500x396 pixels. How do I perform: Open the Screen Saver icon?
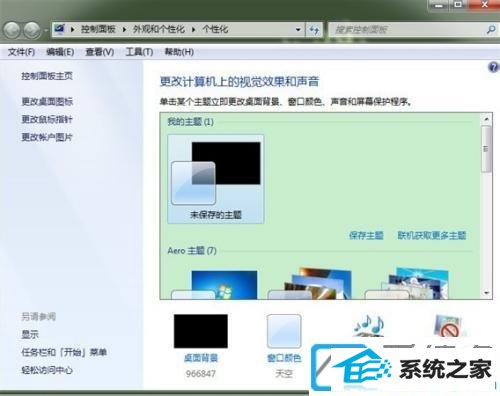449,325
